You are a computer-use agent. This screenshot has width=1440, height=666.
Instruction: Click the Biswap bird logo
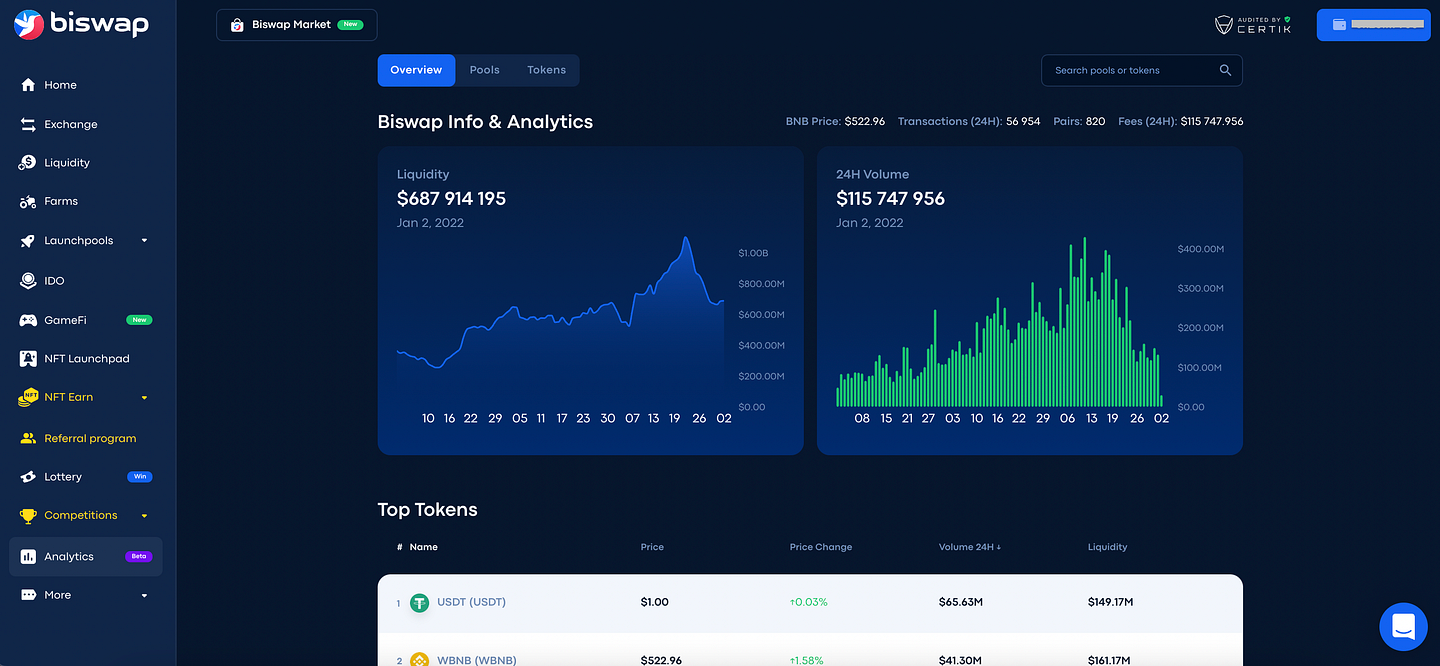tap(29, 24)
